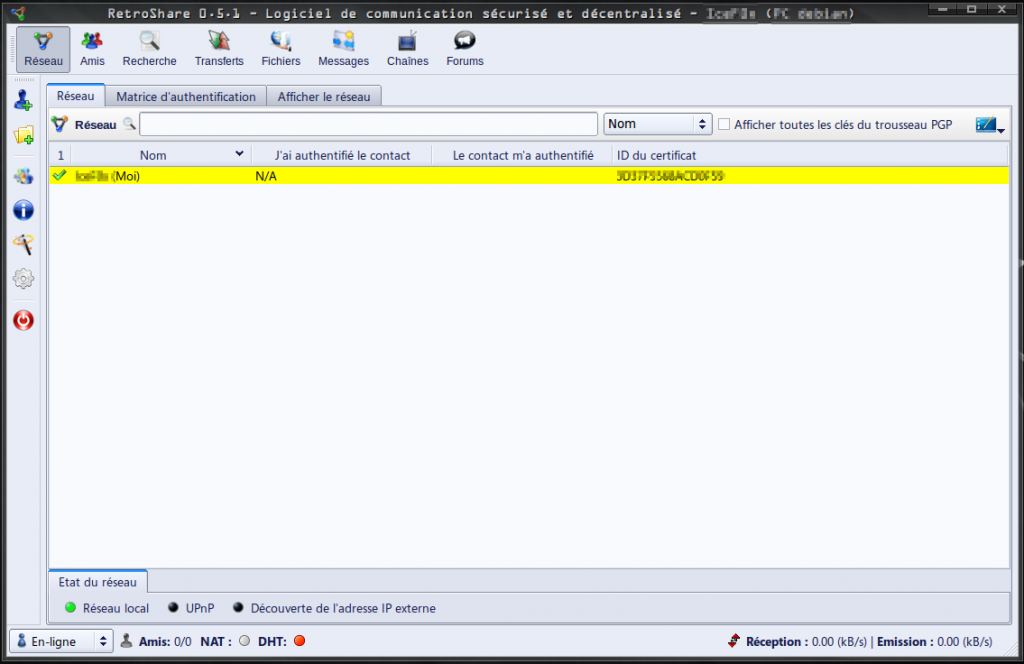Click the Réception speed text

pos(807,642)
